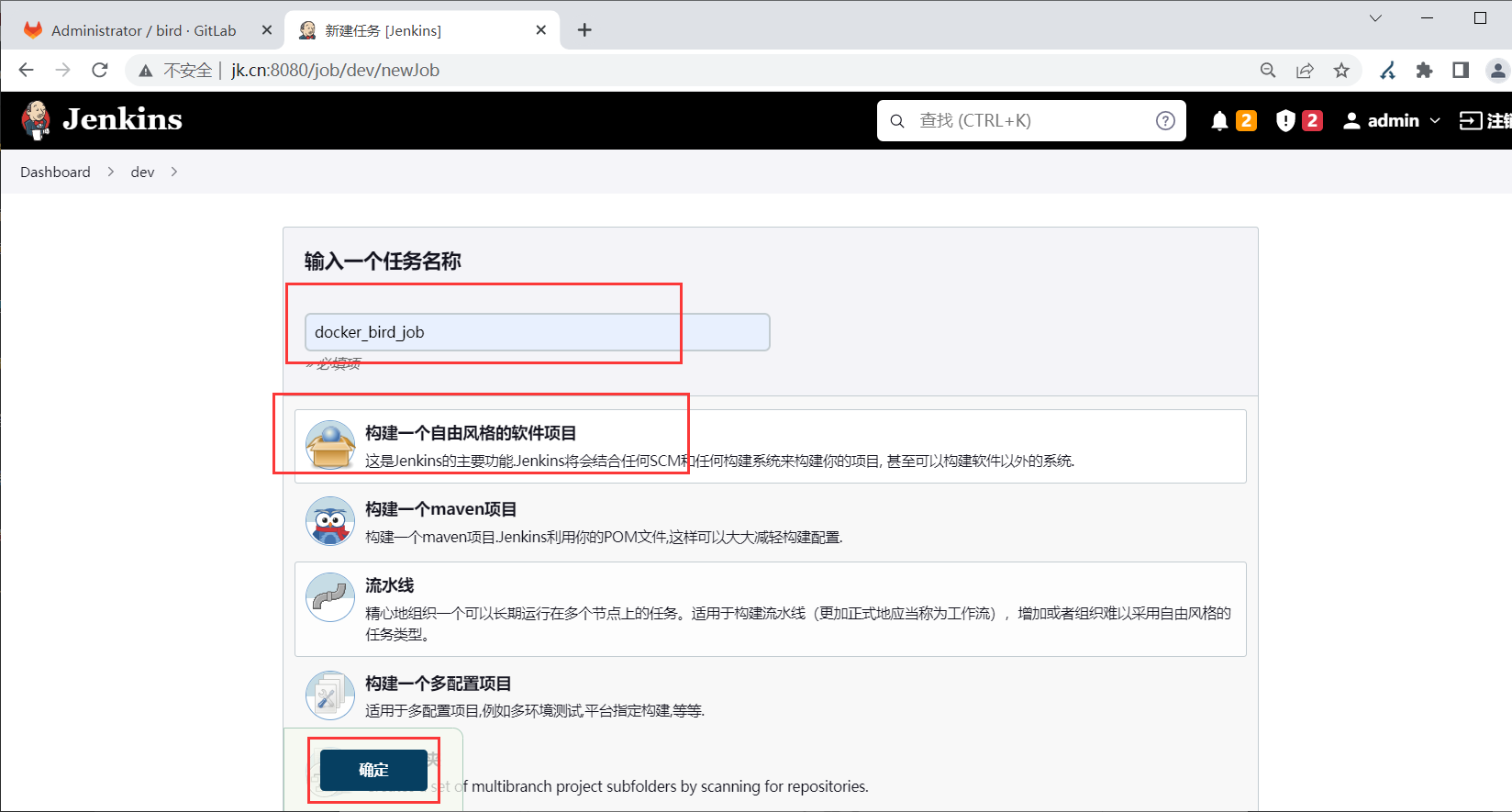The image size is (1512, 812).
Task: Go to the Dashboard breadcrumb link
Action: point(55,172)
